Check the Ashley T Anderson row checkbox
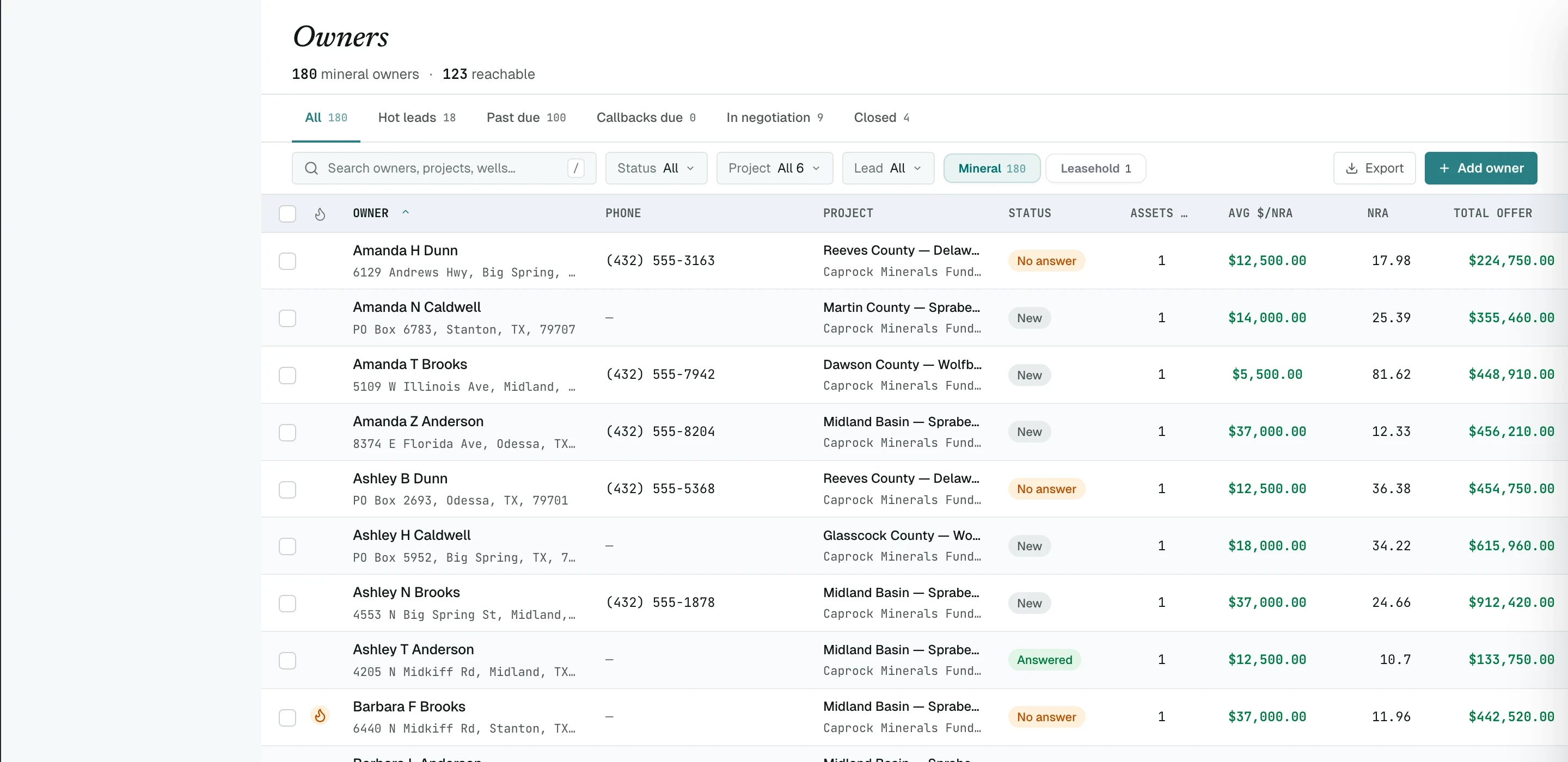The width and height of the screenshot is (1568, 762). click(287, 660)
